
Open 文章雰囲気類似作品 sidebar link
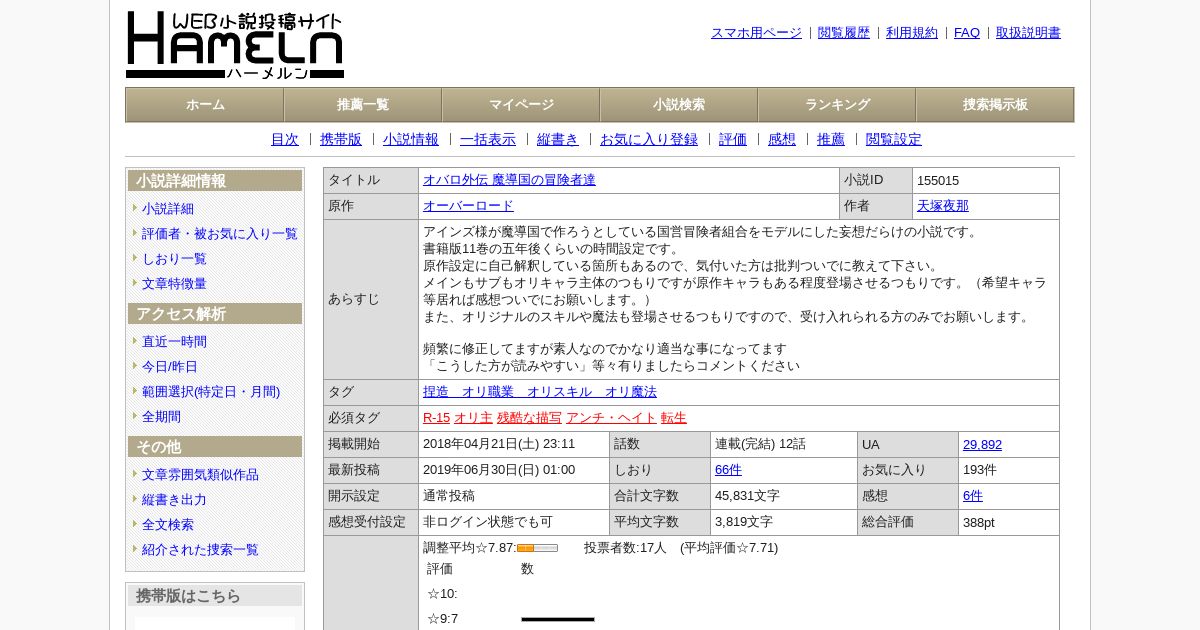[x=200, y=475]
